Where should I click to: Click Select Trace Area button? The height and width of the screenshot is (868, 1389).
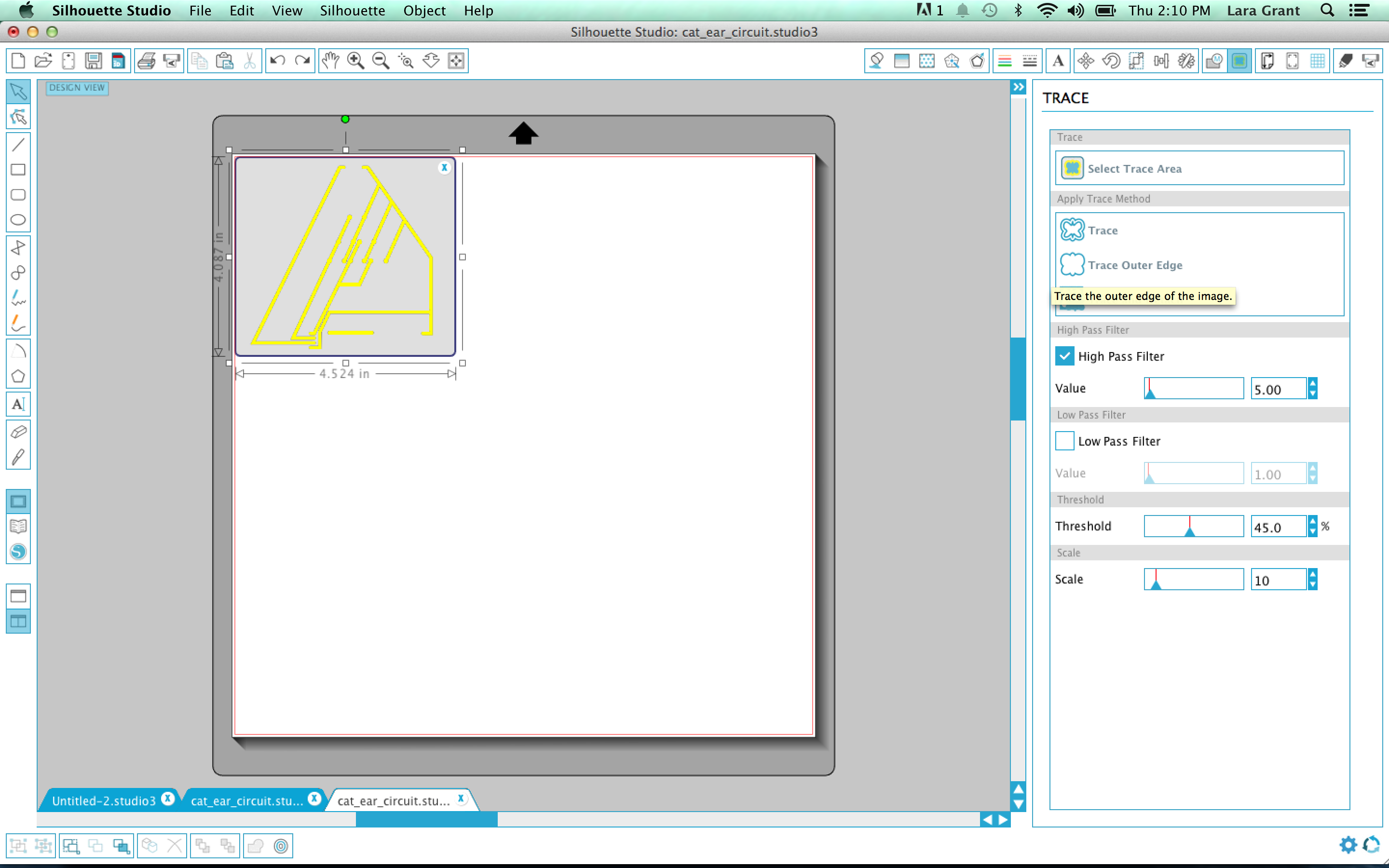[1199, 168]
